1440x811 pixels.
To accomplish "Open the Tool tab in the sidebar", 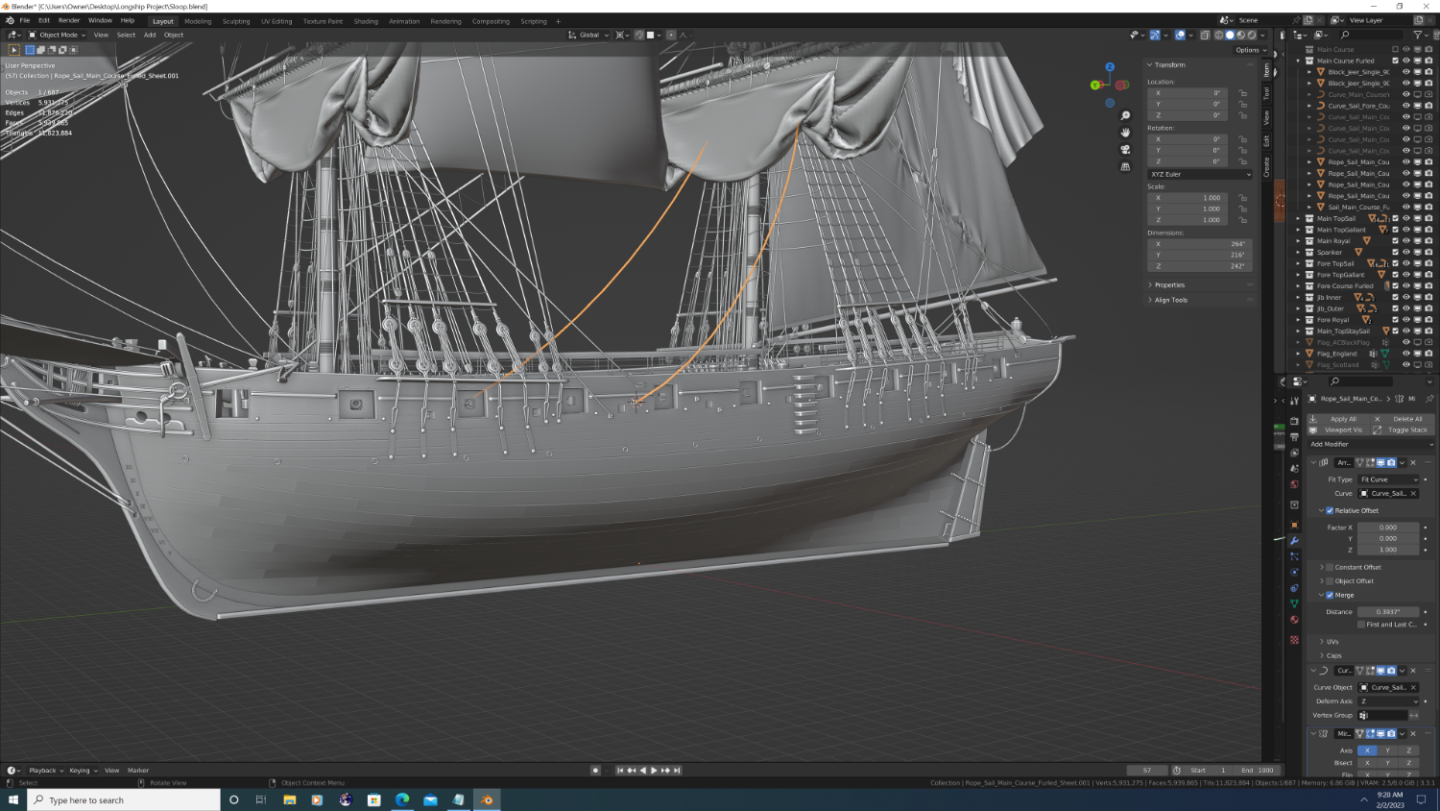I will point(1266,93).
